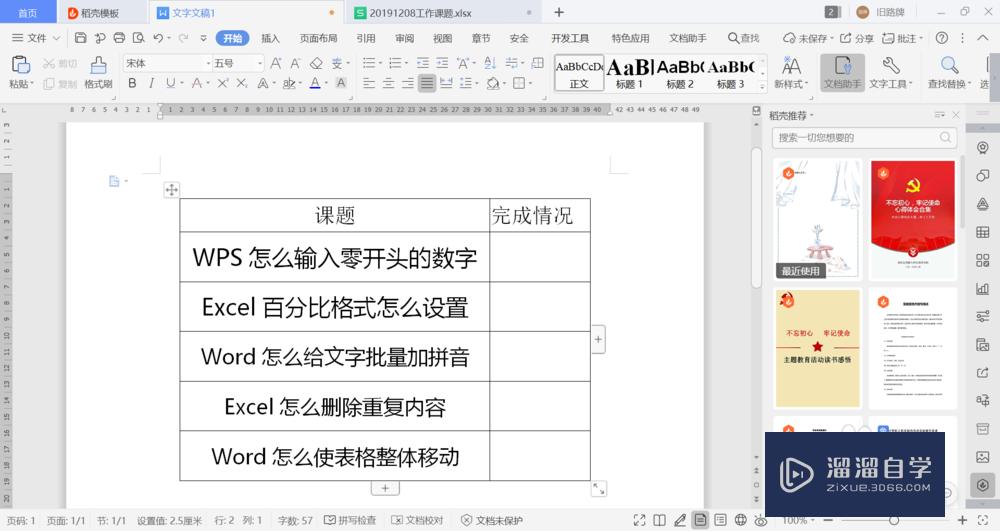This screenshot has height=531, width=1000.
Task: Open the shading paint bucket color
Action: [x=492, y=83]
